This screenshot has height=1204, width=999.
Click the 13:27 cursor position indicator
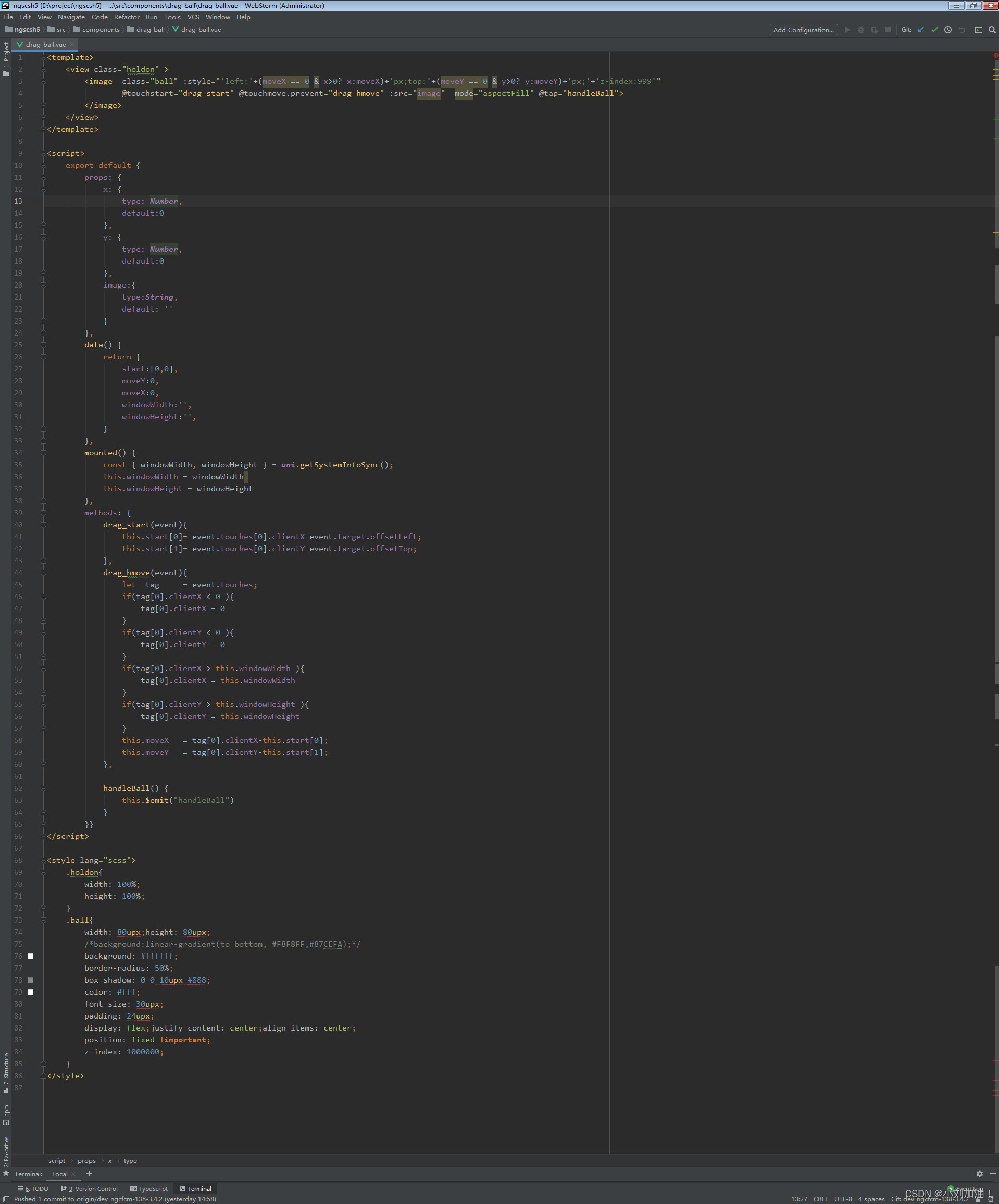(798, 1199)
